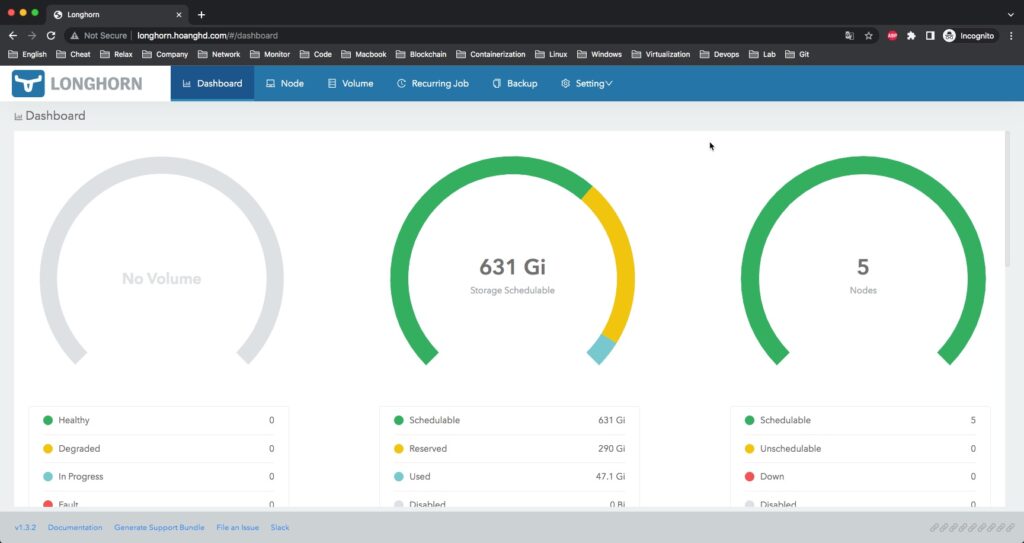Select the Unschedulable nodes row
Viewport: 1024px width, 543px height.
point(861,449)
